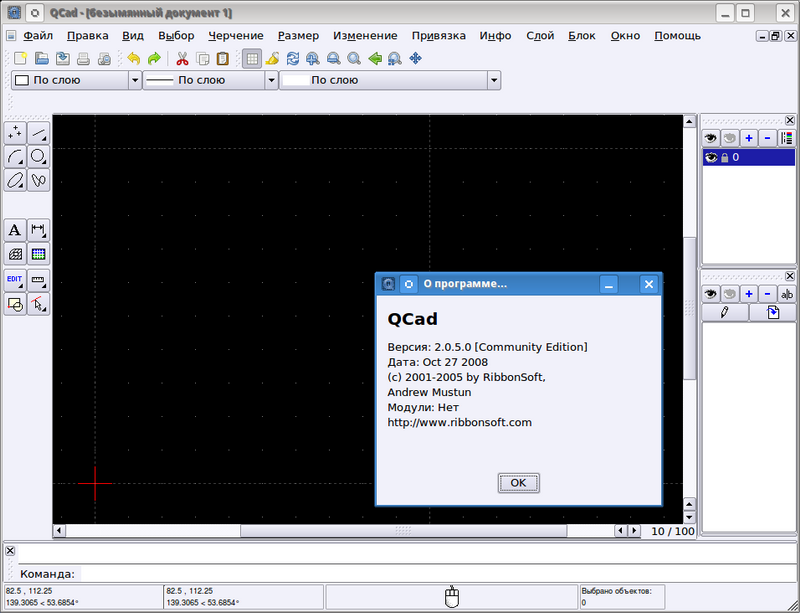Open the Помощь menu
The height and width of the screenshot is (613, 800).
[678, 36]
